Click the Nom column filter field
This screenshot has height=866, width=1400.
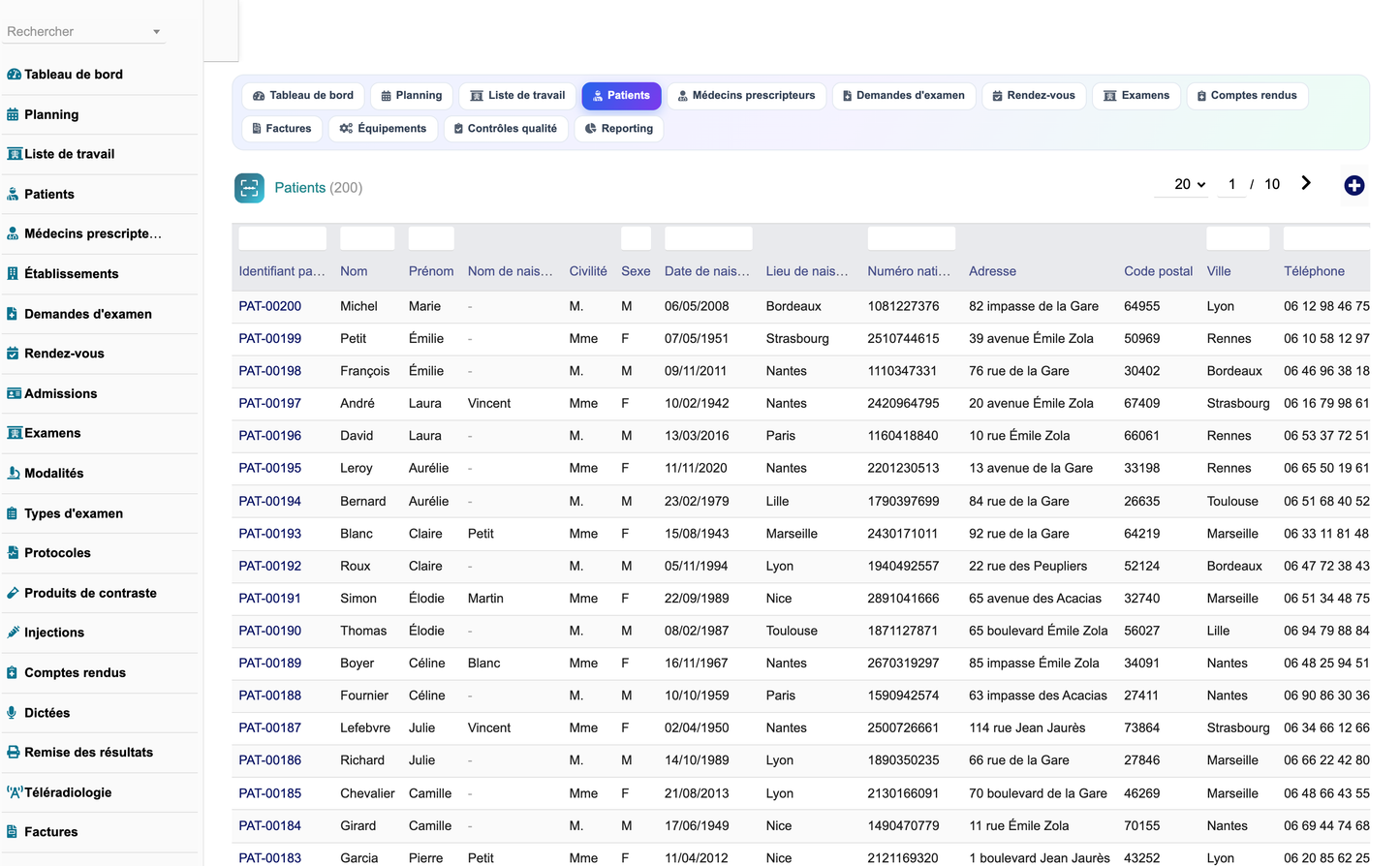[x=367, y=238]
